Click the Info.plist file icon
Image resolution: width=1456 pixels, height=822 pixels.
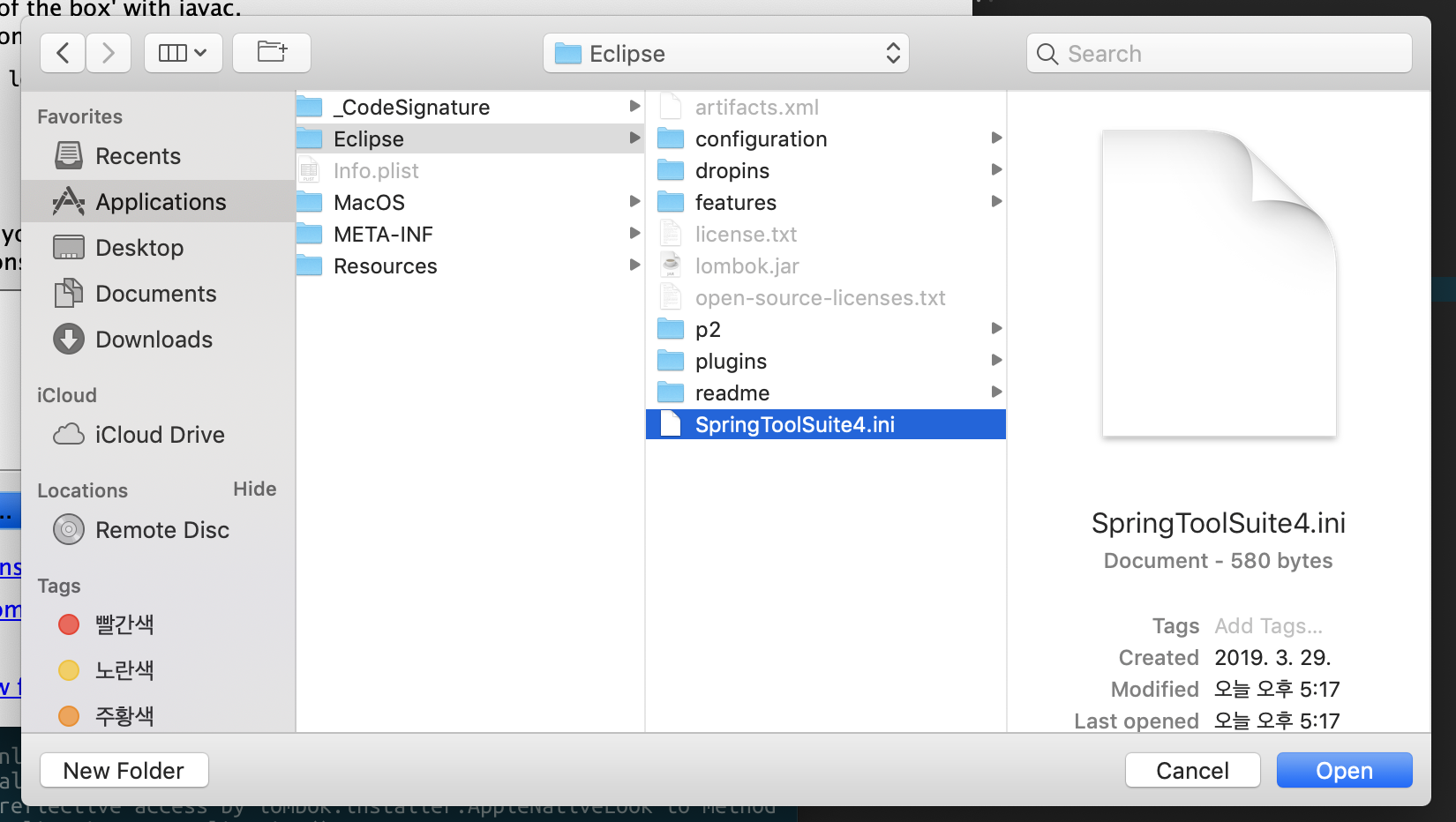309,170
